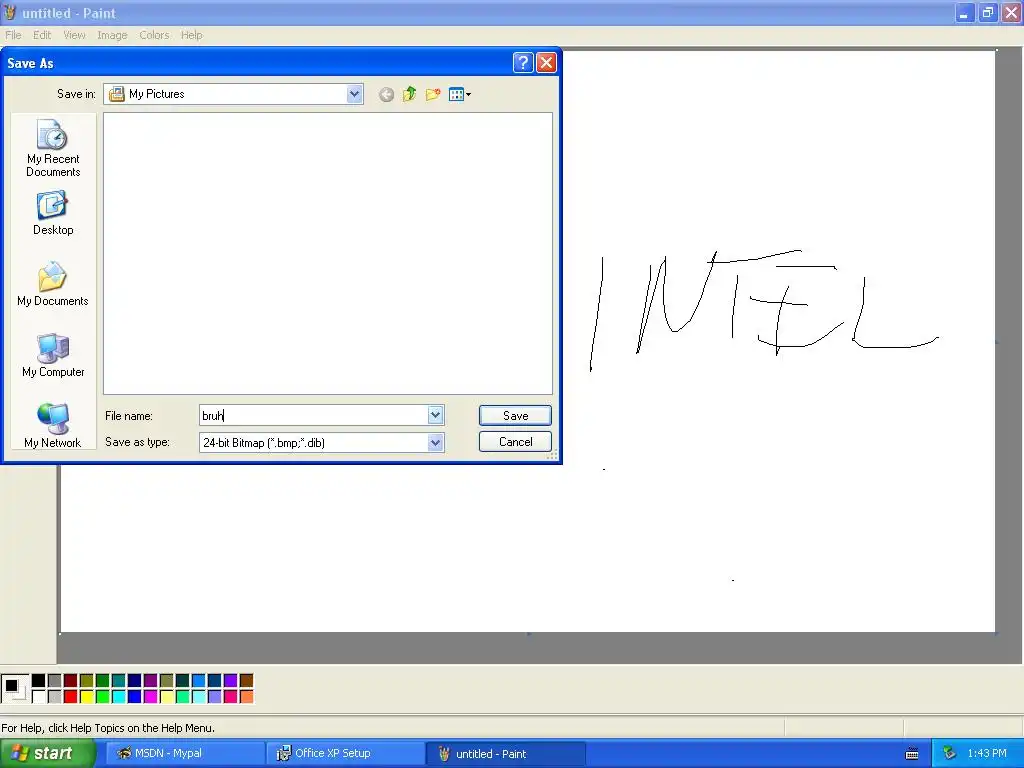
Task: Open the Start menu
Action: [x=47, y=753]
